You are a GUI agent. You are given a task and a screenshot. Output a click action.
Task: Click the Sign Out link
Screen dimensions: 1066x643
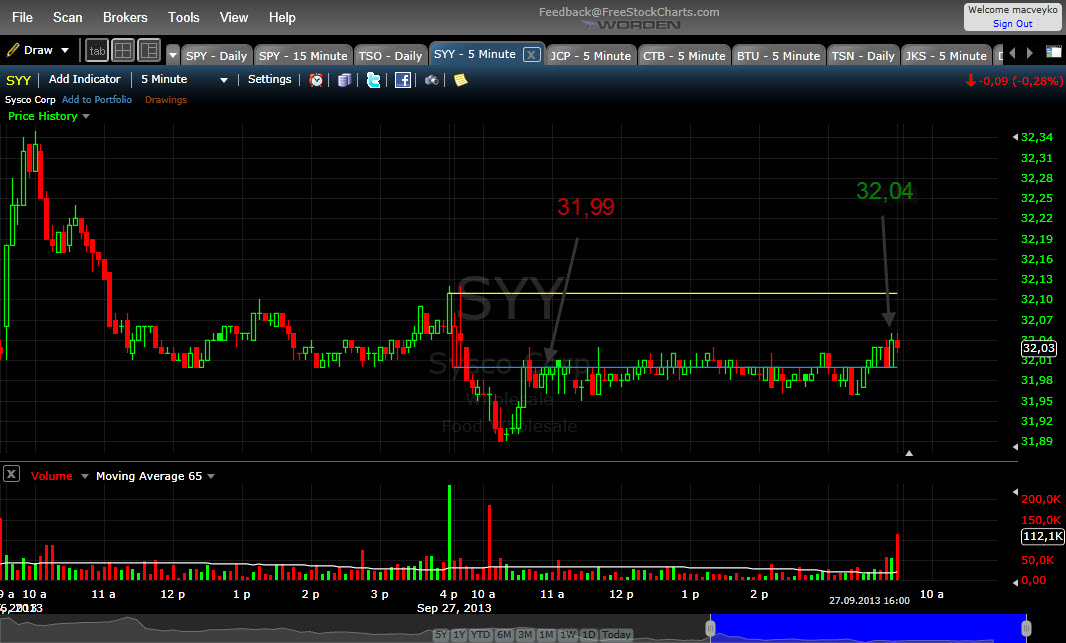(1012, 24)
